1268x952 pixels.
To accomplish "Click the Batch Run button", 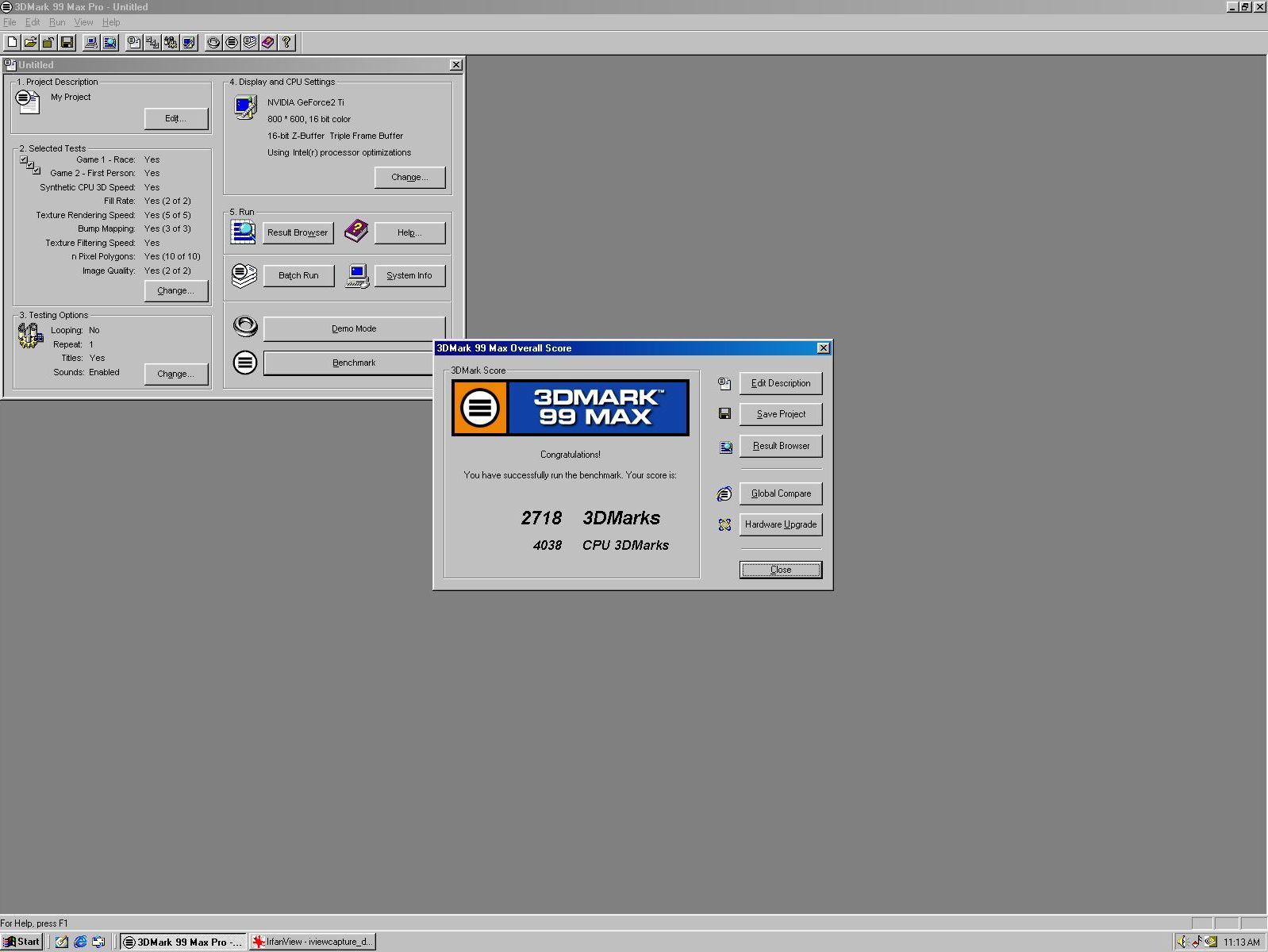I will click(x=298, y=275).
